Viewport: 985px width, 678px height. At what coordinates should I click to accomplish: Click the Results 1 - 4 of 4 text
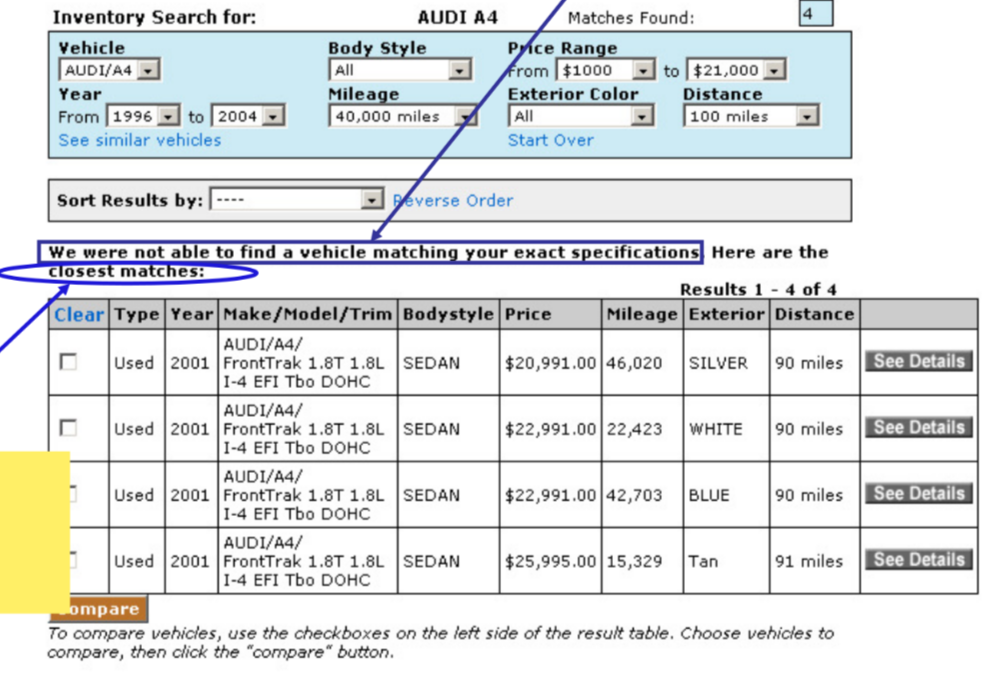[758, 290]
